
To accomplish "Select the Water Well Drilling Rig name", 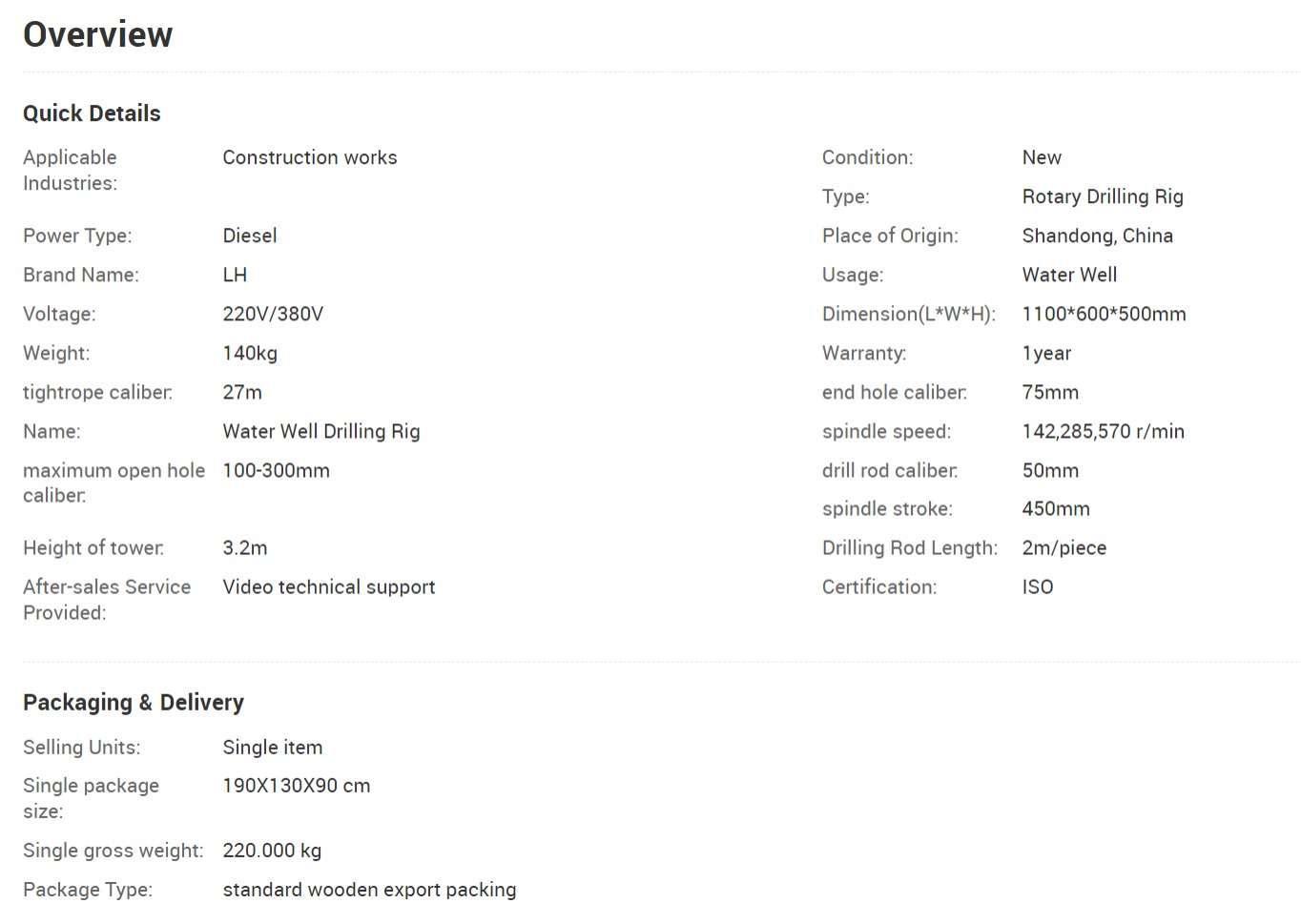I will click(x=321, y=431).
